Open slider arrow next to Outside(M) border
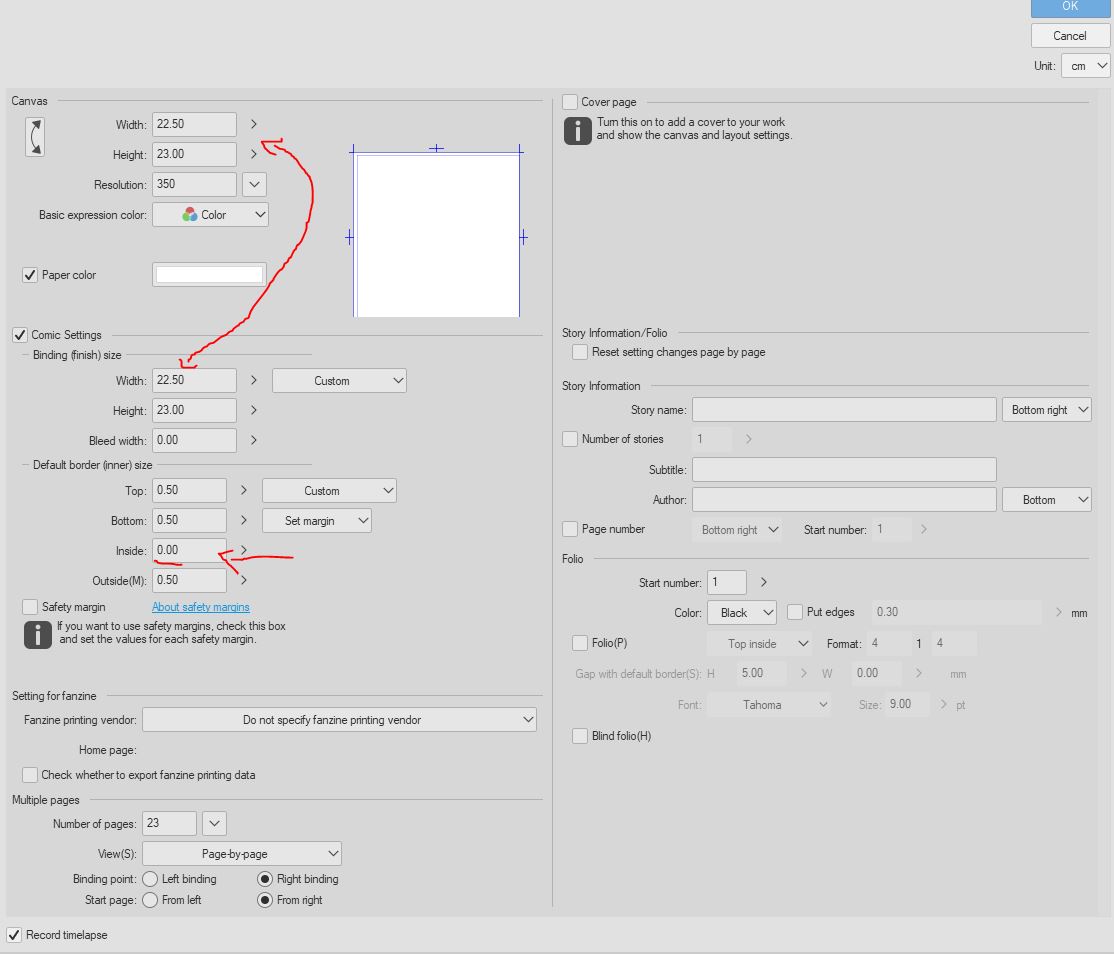Image resolution: width=1114 pixels, height=954 pixels. (x=244, y=580)
